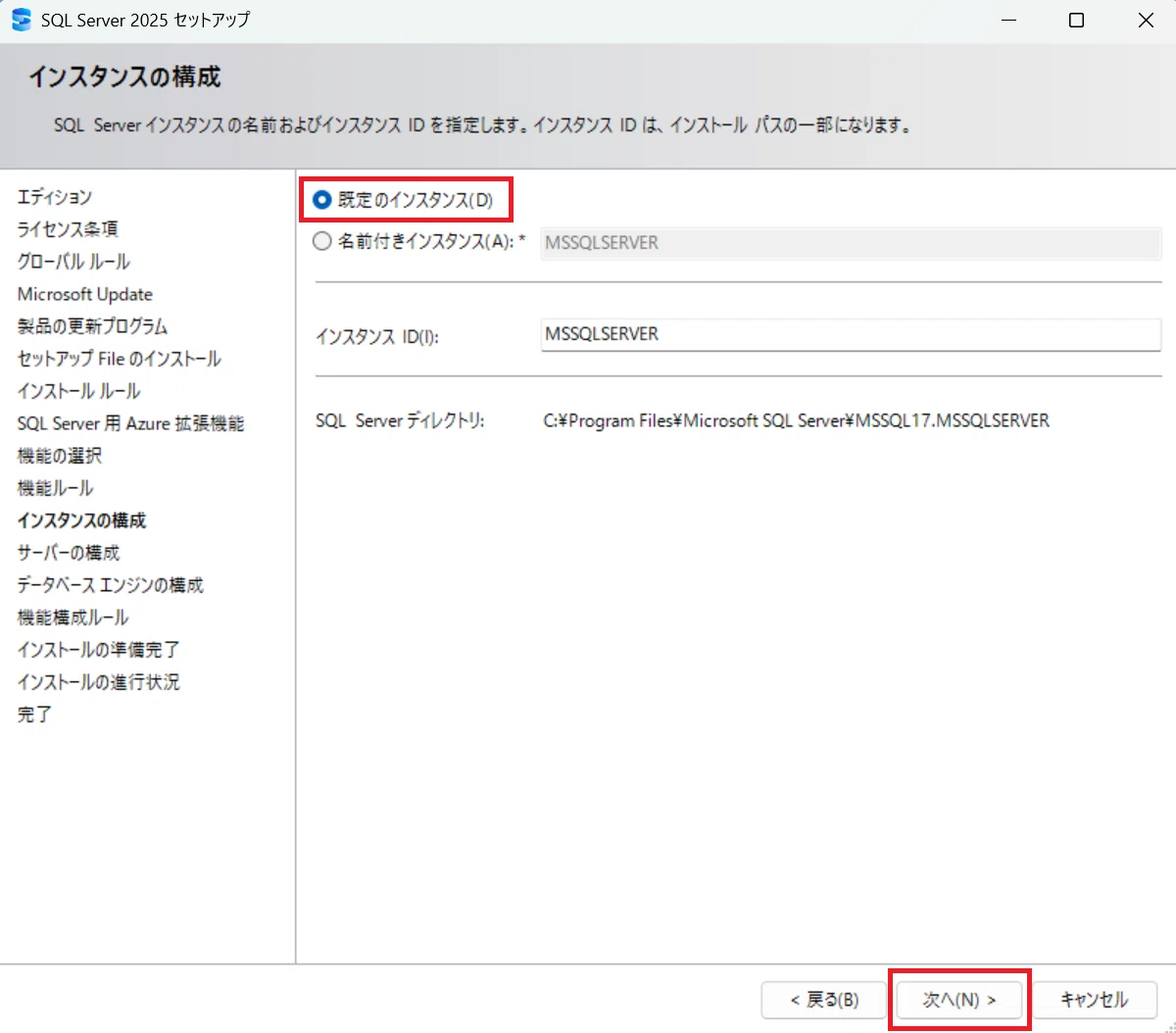Select the インストールの進行状況 step
1176x1033 pixels.
[x=98, y=682]
